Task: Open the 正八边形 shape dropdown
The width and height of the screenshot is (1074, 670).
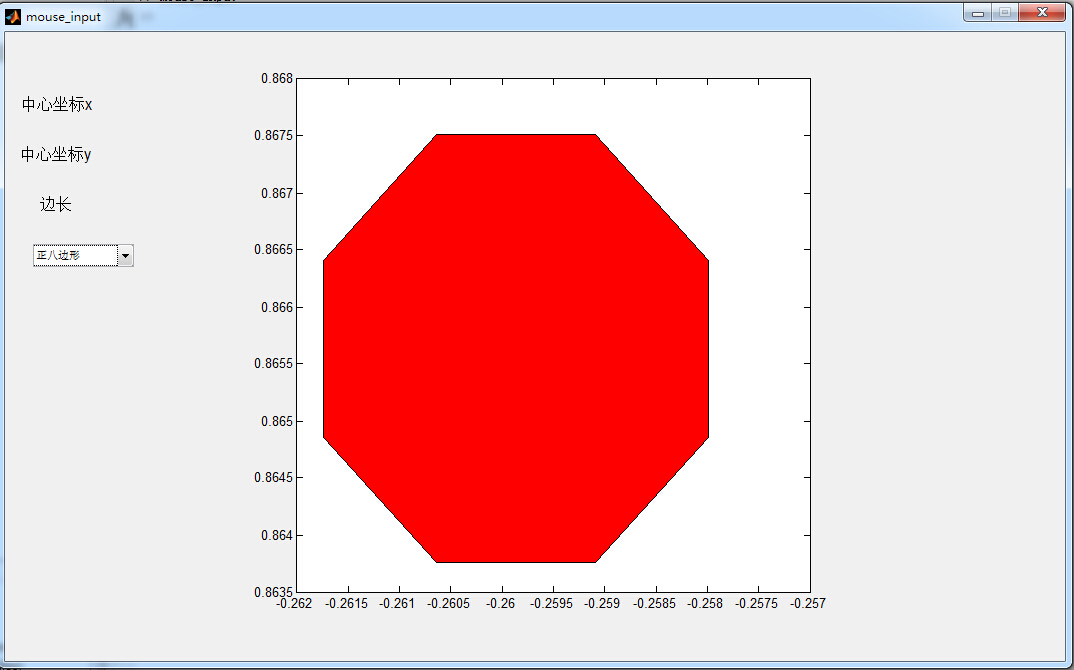Action: coord(83,256)
